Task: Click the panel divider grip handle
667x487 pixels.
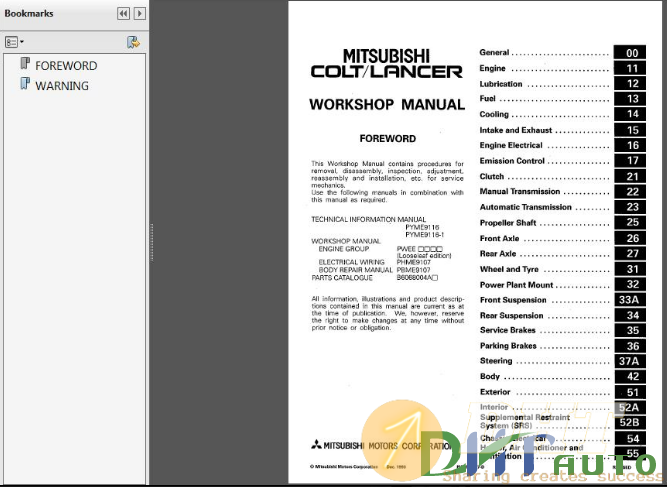Action: pos(151,242)
